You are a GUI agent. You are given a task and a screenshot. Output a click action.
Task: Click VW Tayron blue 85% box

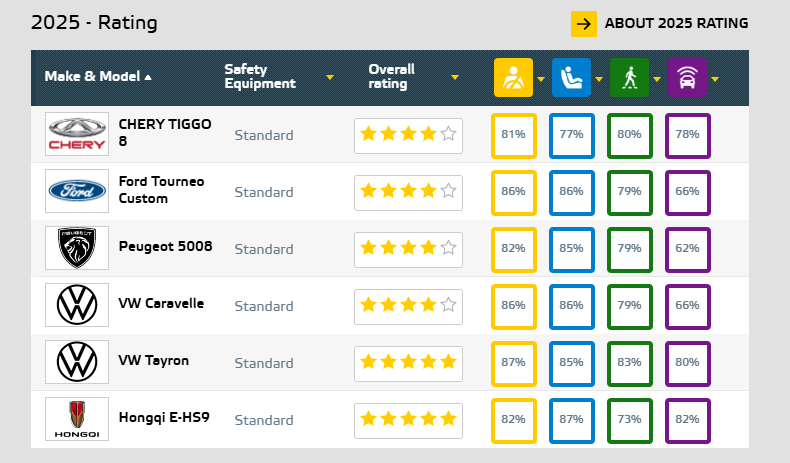(x=571, y=363)
